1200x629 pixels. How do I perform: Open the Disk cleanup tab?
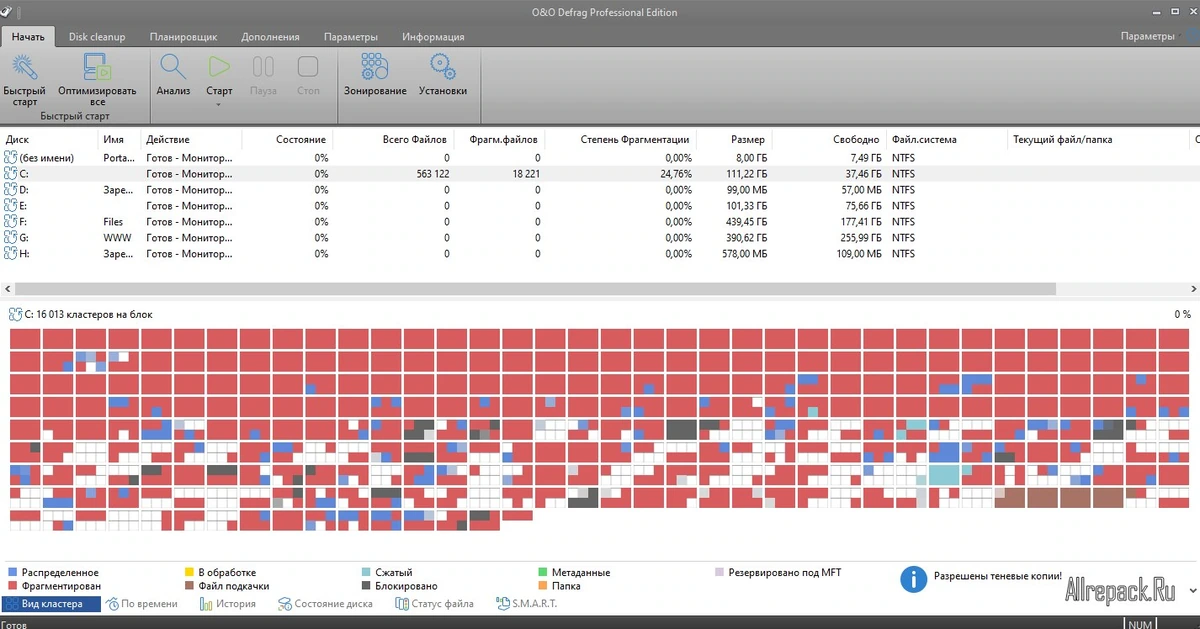97,37
